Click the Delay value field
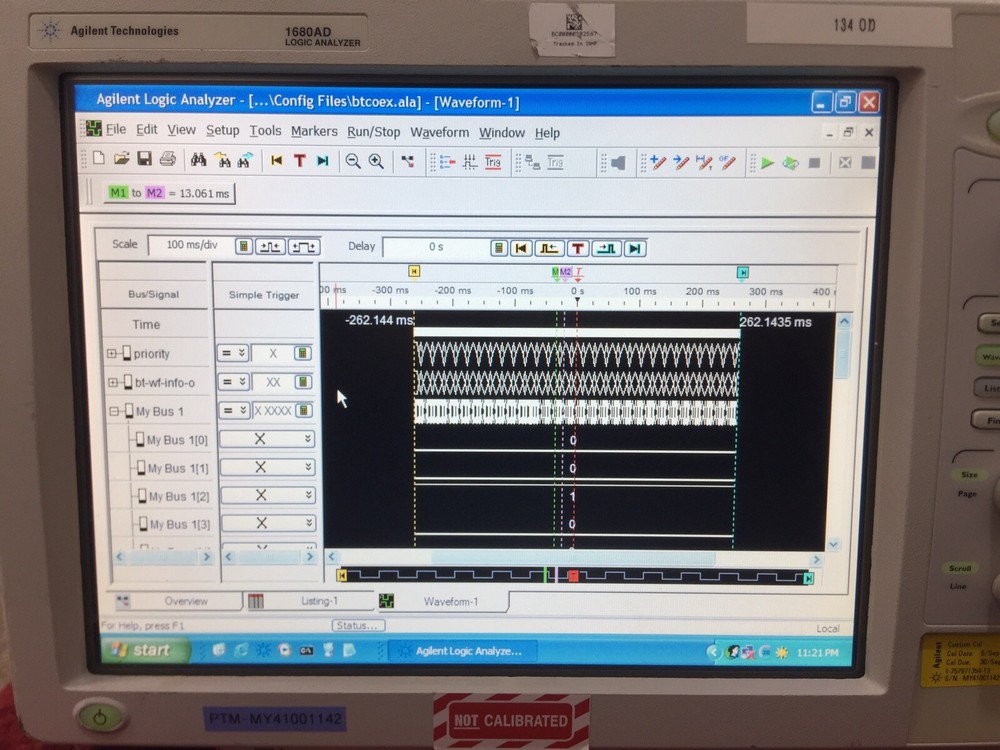Screen dimensions: 1000x750 pyautogui.click(x=436, y=247)
